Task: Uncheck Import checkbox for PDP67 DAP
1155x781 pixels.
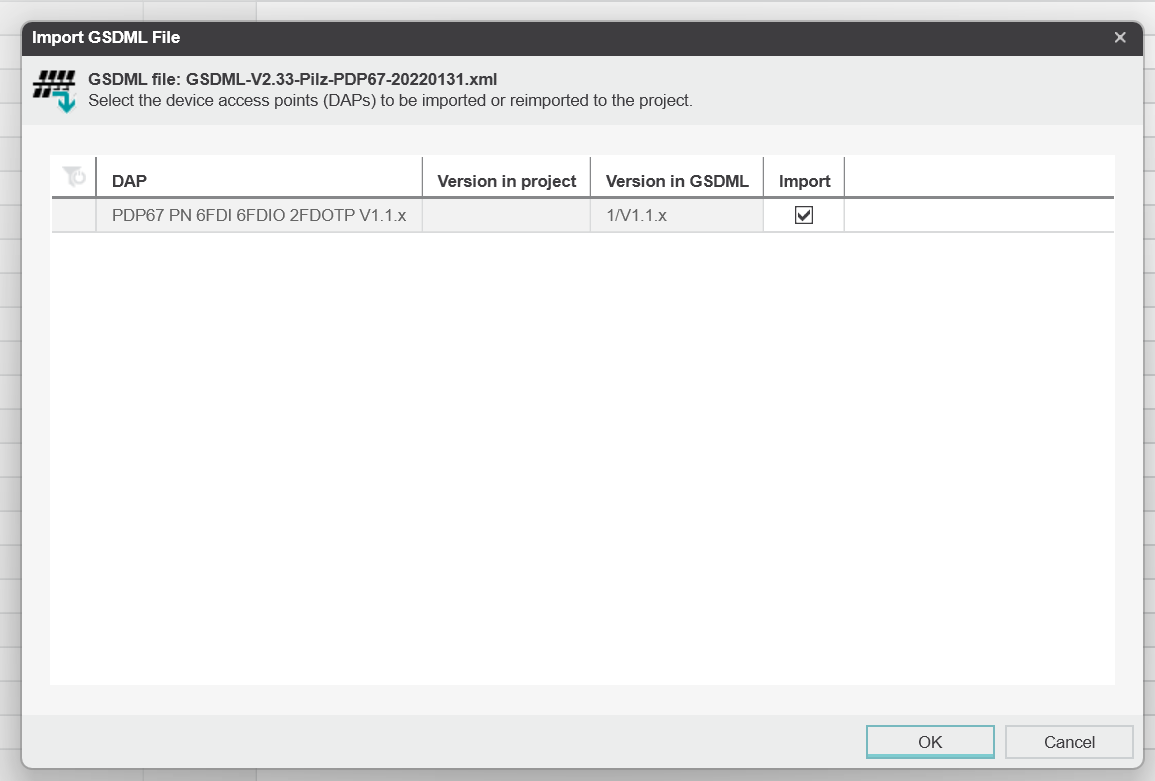Action: [804, 215]
